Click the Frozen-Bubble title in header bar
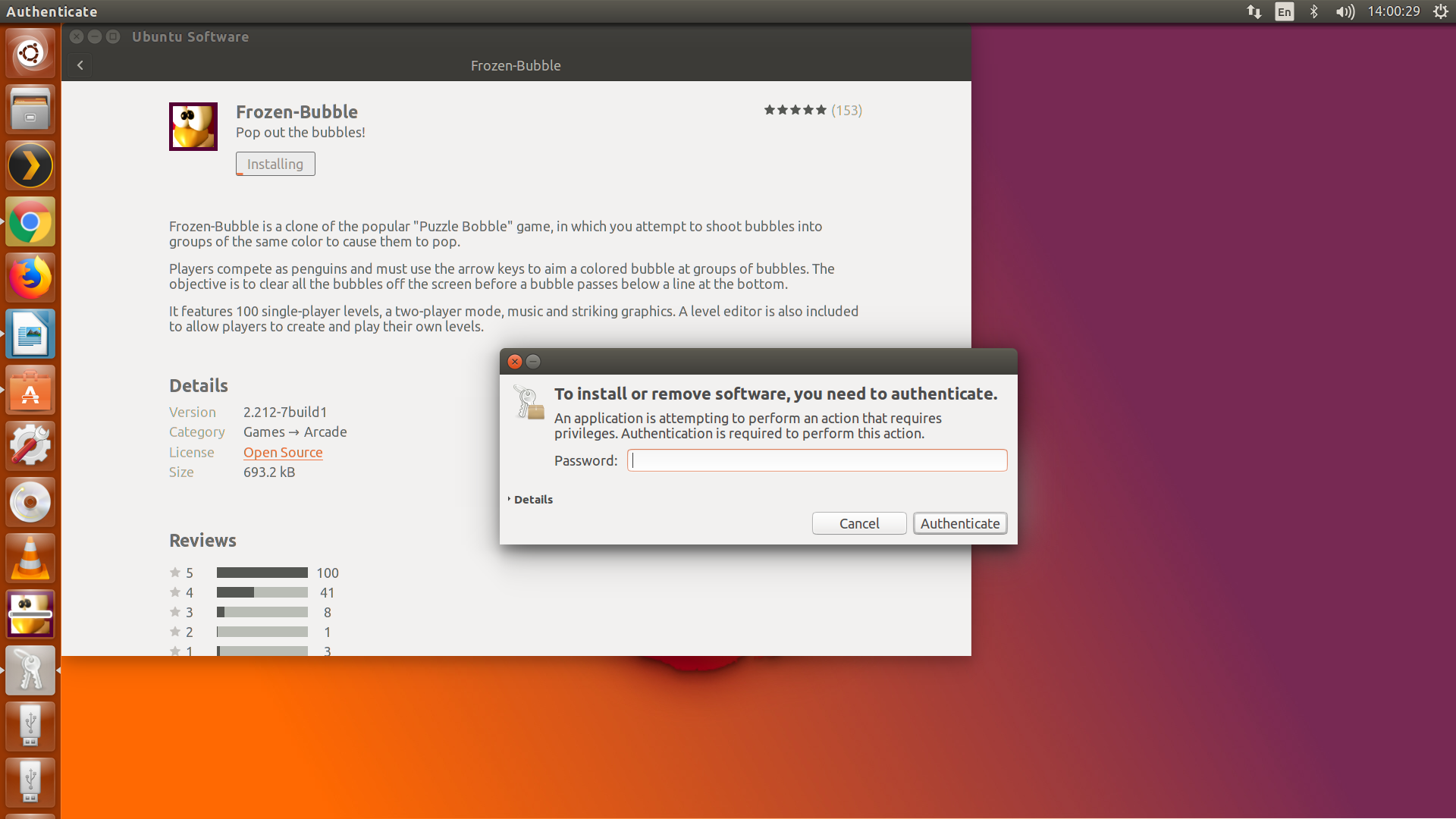Viewport: 1456px width, 819px height. click(x=516, y=65)
